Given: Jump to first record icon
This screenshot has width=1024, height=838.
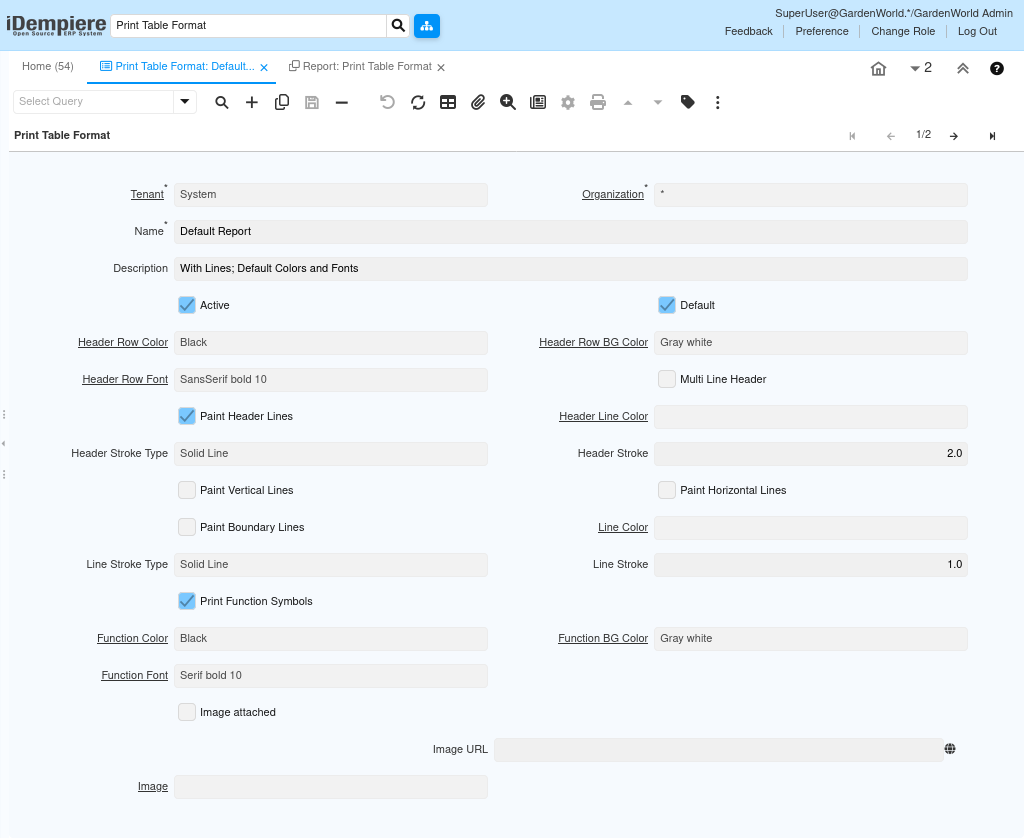Looking at the screenshot, I should (852, 136).
